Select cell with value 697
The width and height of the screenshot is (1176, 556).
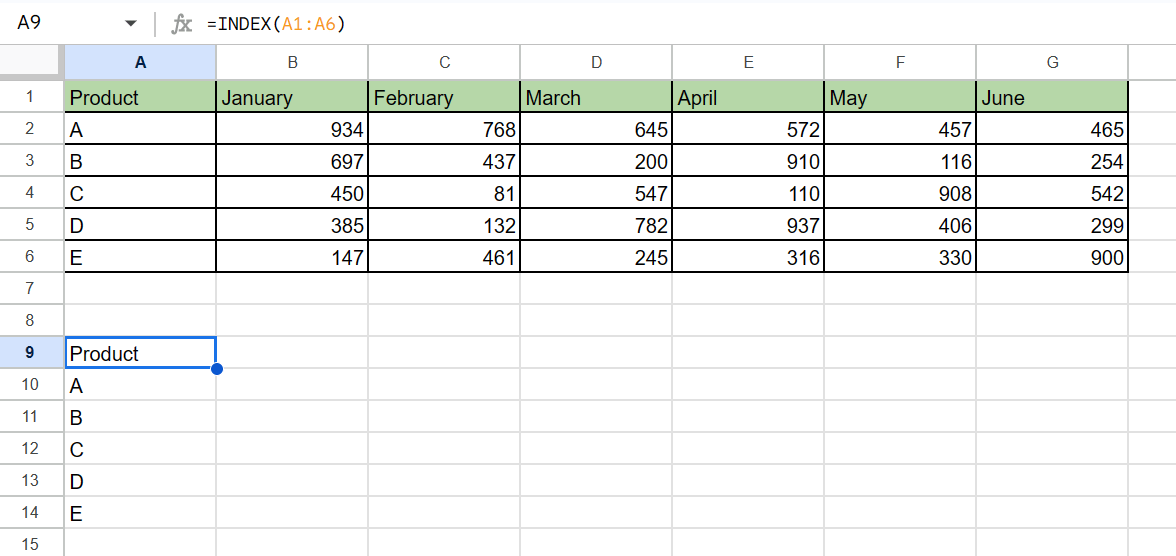292,161
